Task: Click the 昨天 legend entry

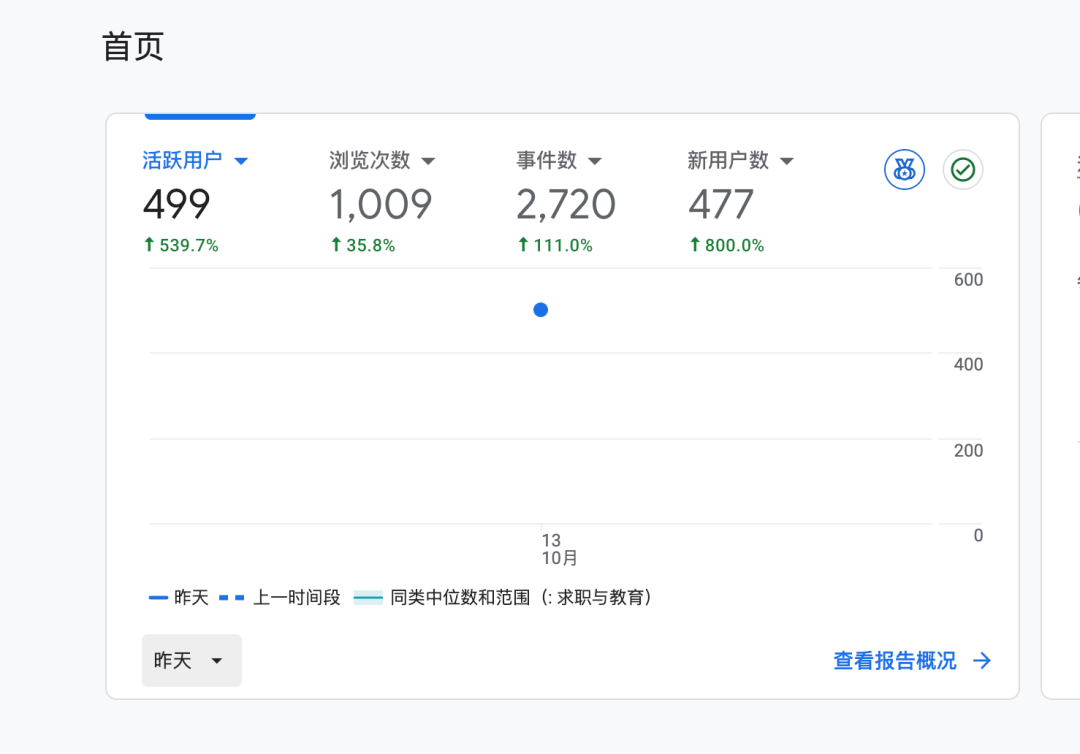Action: [x=178, y=597]
